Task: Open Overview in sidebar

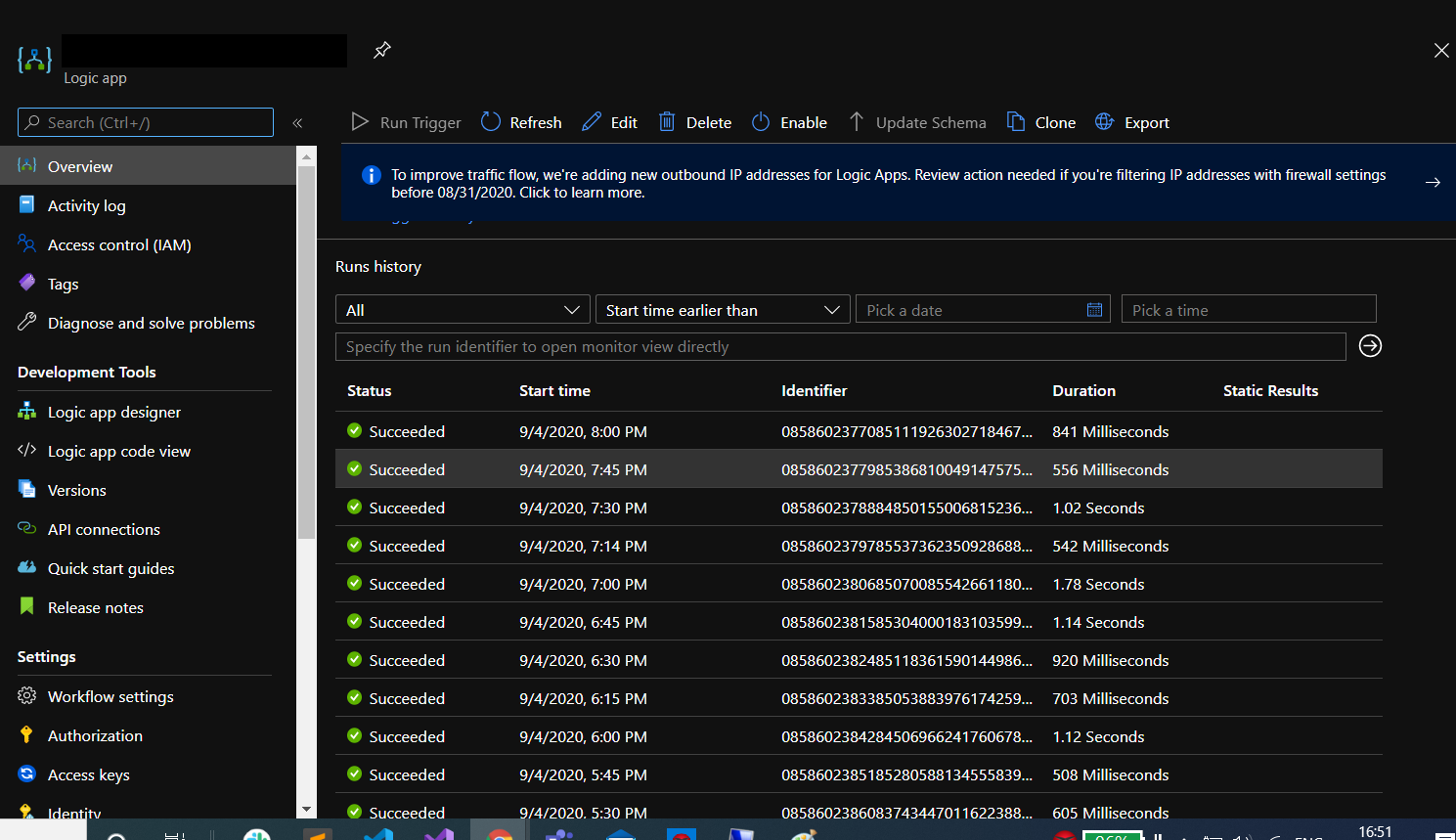Action: pos(148,166)
